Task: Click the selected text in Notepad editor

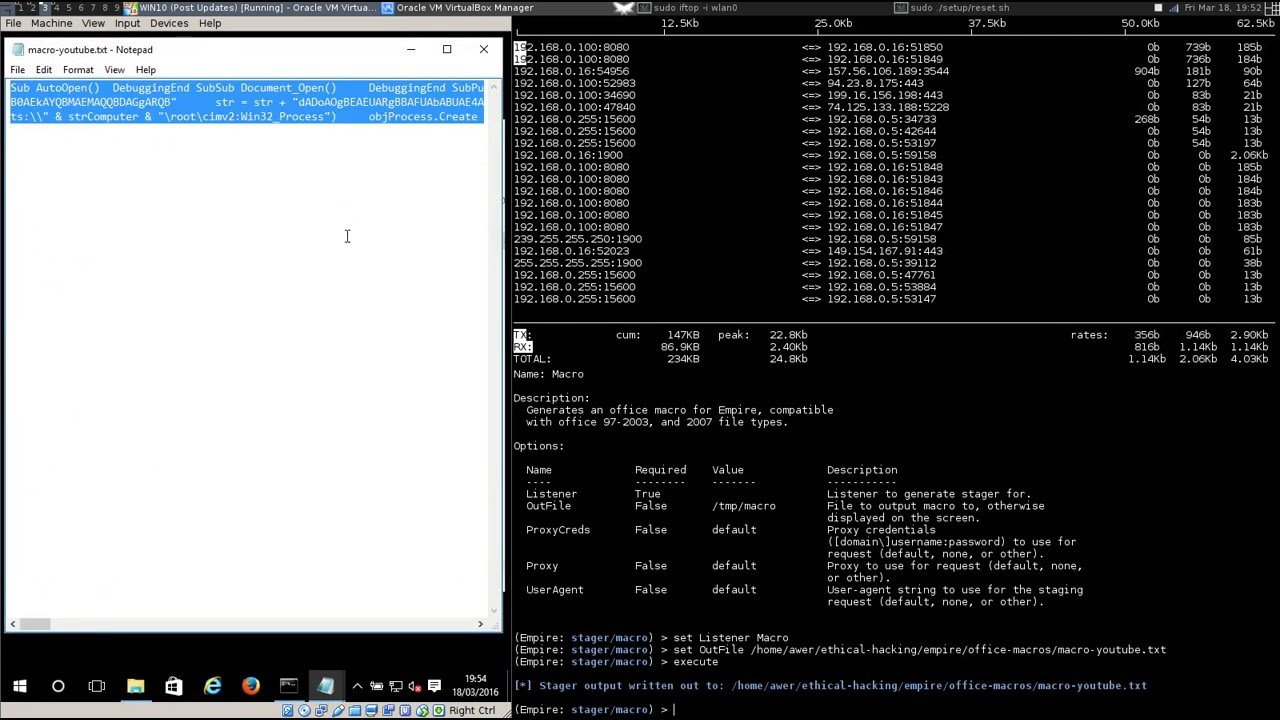Action: coord(247,102)
